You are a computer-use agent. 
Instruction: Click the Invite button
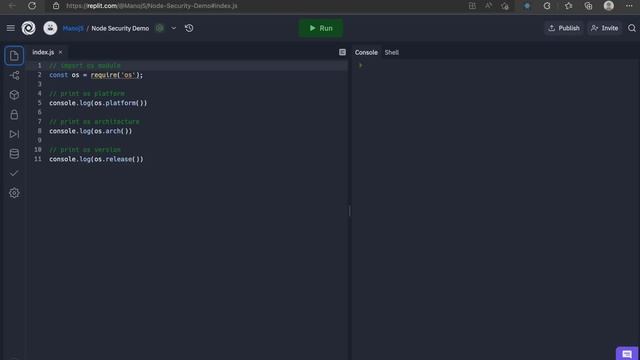click(x=604, y=28)
